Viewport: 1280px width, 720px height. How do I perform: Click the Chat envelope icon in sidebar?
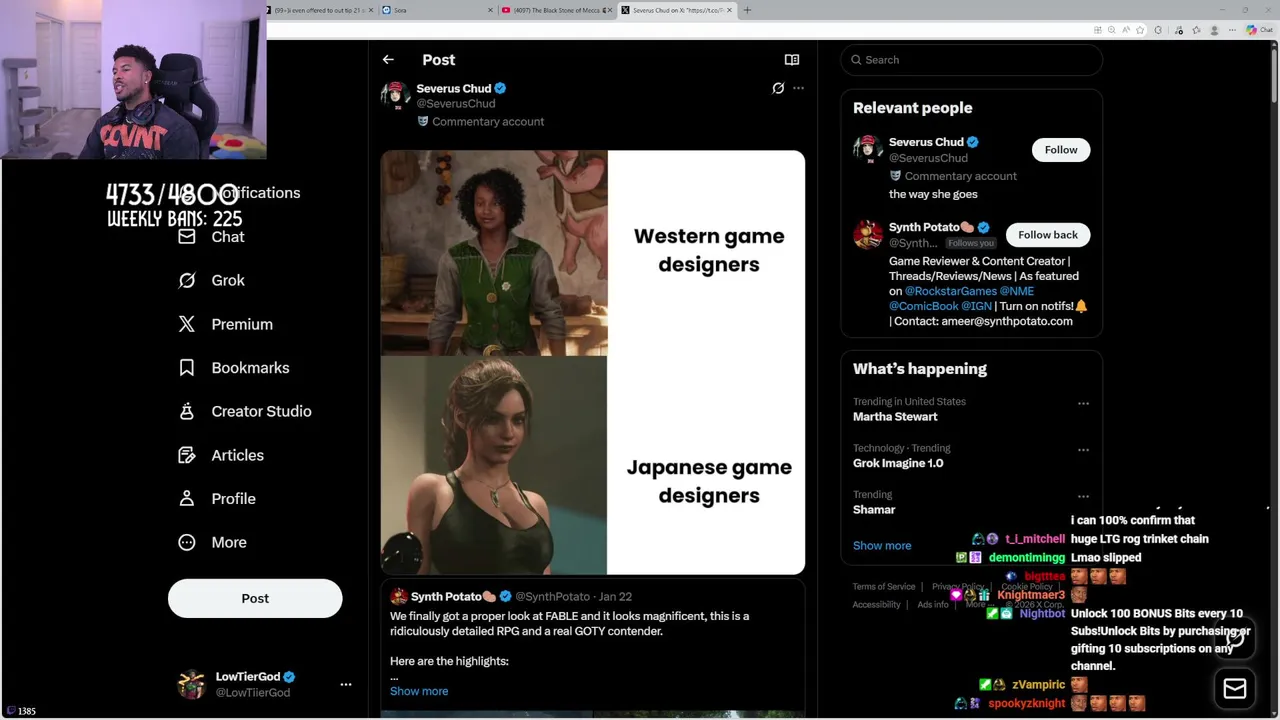click(187, 237)
